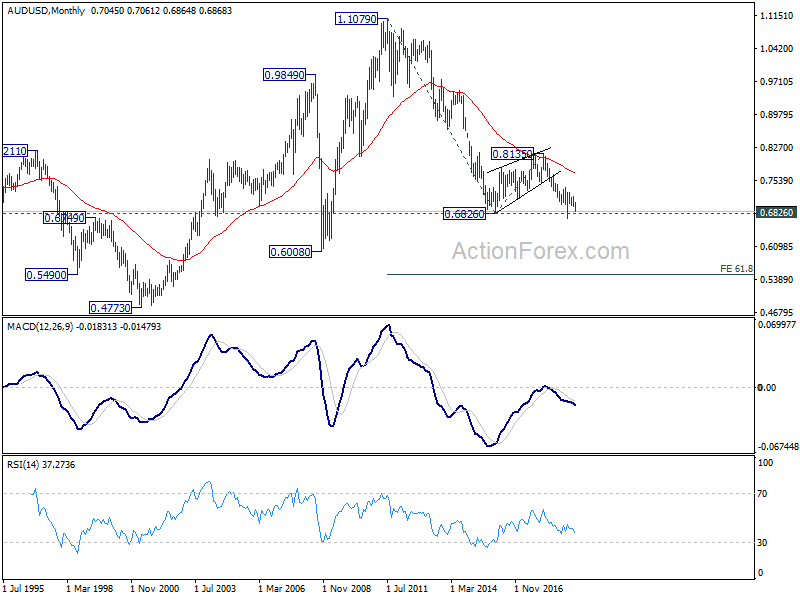Click the 1.04200 price axis label
The height and width of the screenshot is (600, 800).
pos(777,48)
